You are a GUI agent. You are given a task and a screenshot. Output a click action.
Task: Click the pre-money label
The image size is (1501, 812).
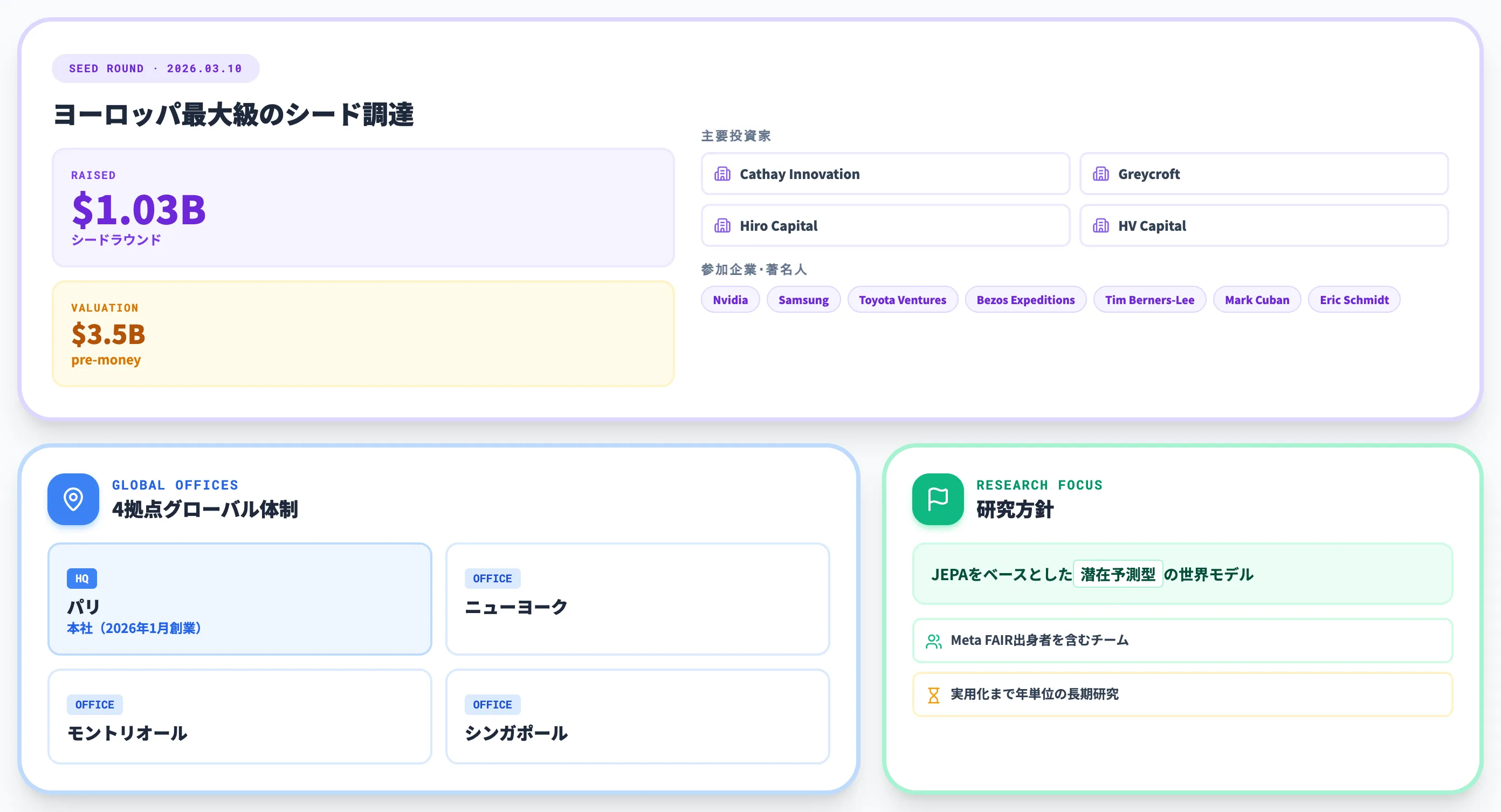coord(106,360)
